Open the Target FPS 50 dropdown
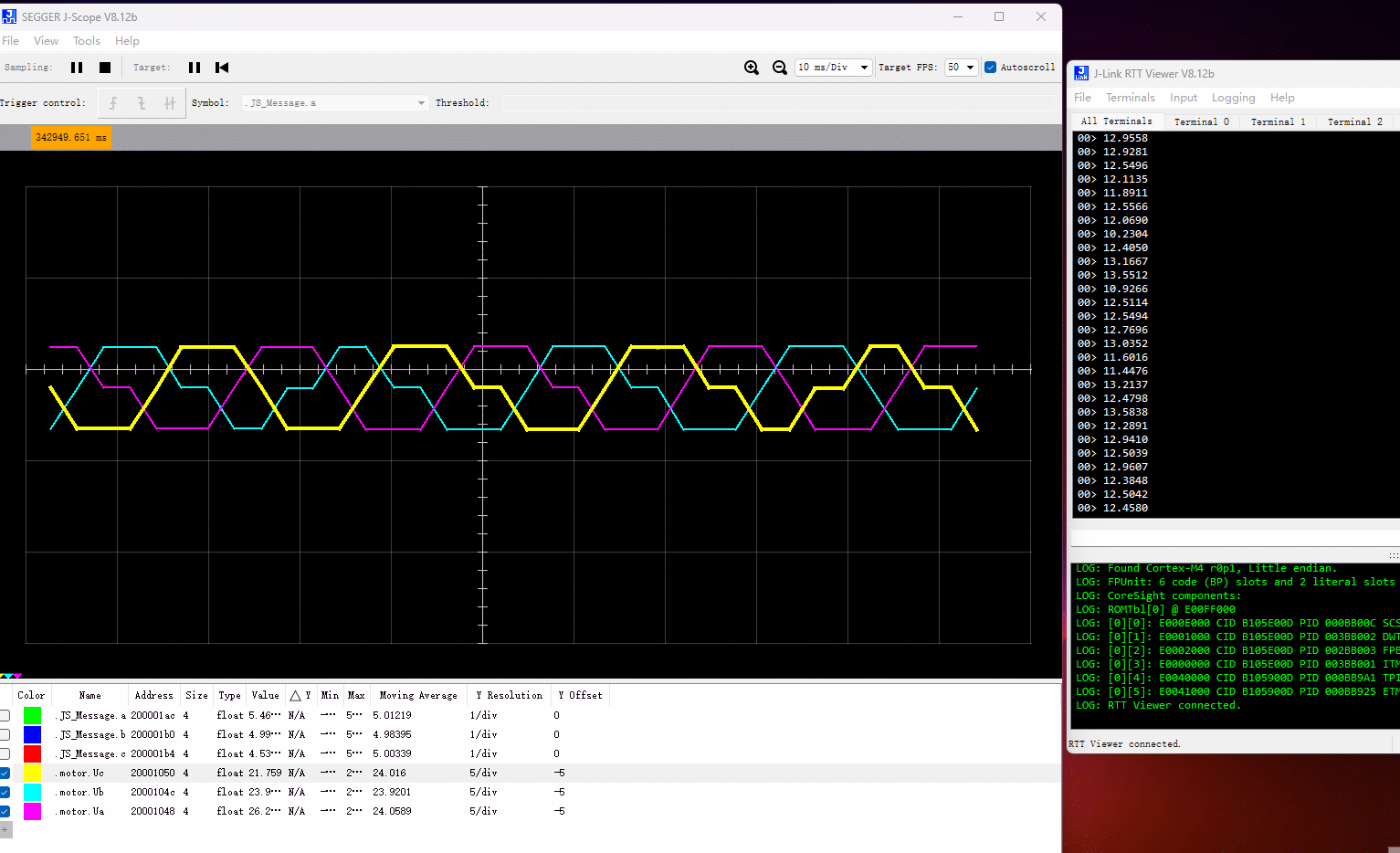The image size is (1400, 853). pos(961,68)
